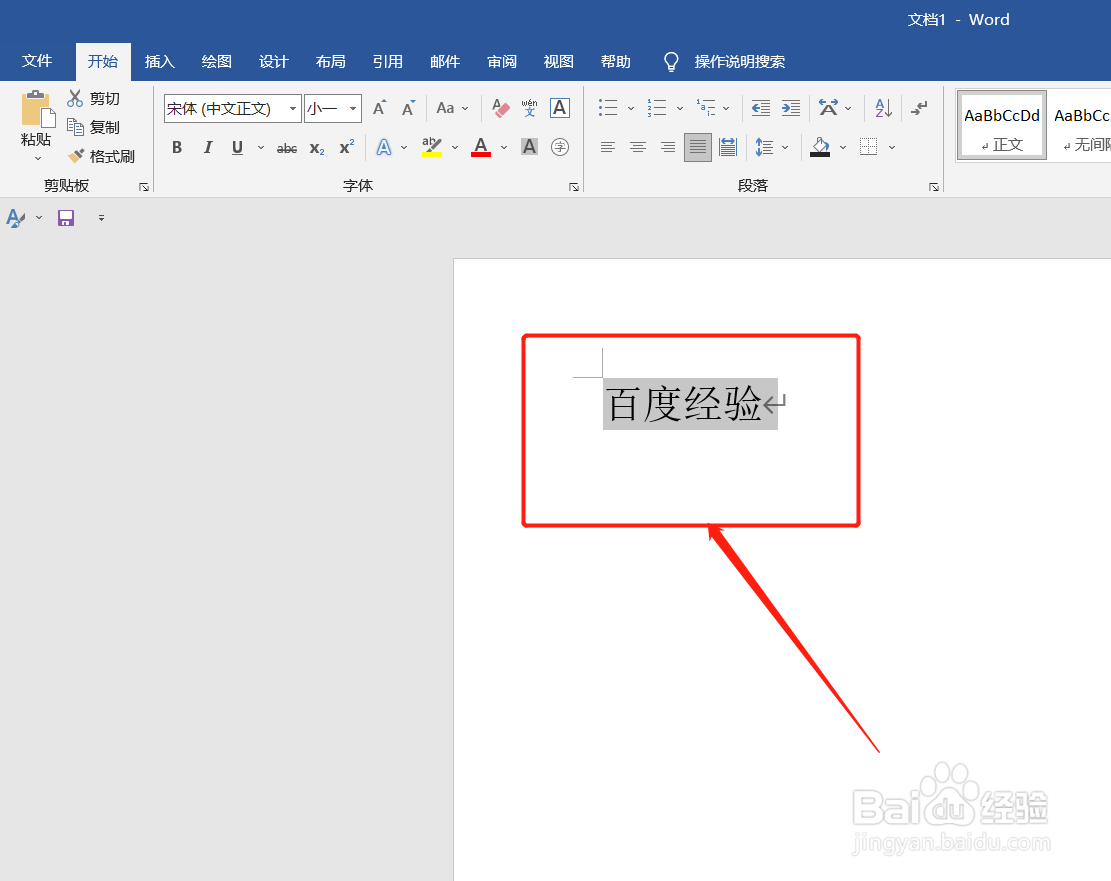Expand the highlight color dropdown arrow

click(455, 147)
